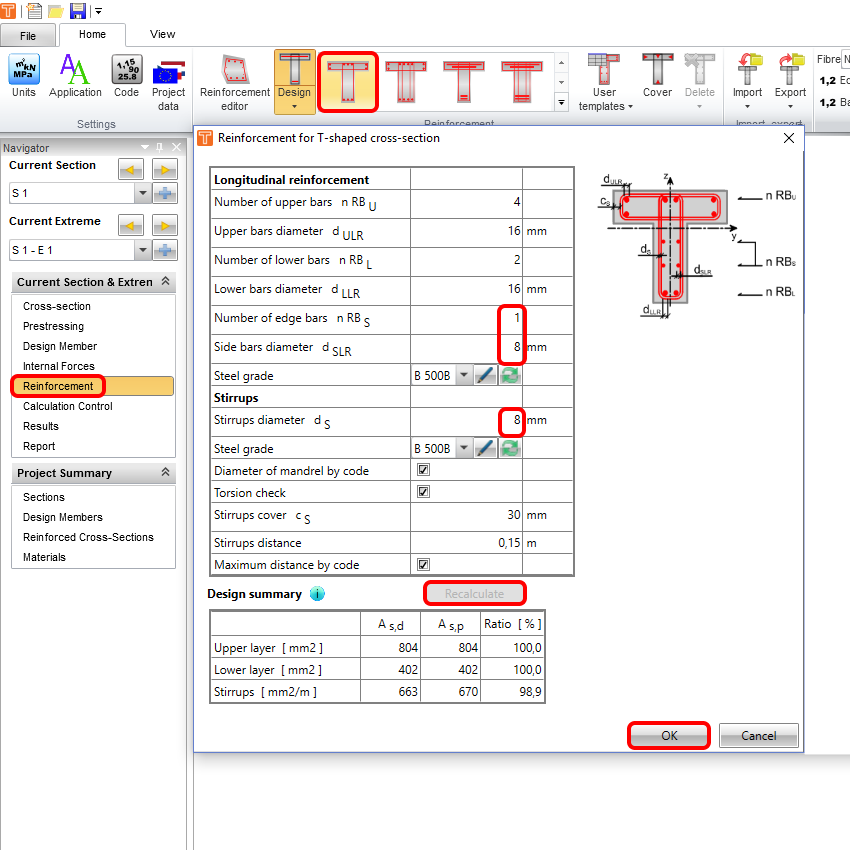This screenshot has width=850, height=850.
Task: Click the design summary info icon
Action: click(x=317, y=594)
